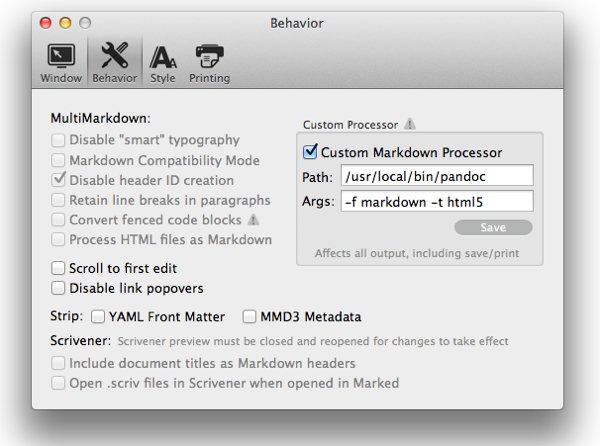The height and width of the screenshot is (446, 600).
Task: Open the Printing preferences printer icon
Action: click(x=209, y=56)
